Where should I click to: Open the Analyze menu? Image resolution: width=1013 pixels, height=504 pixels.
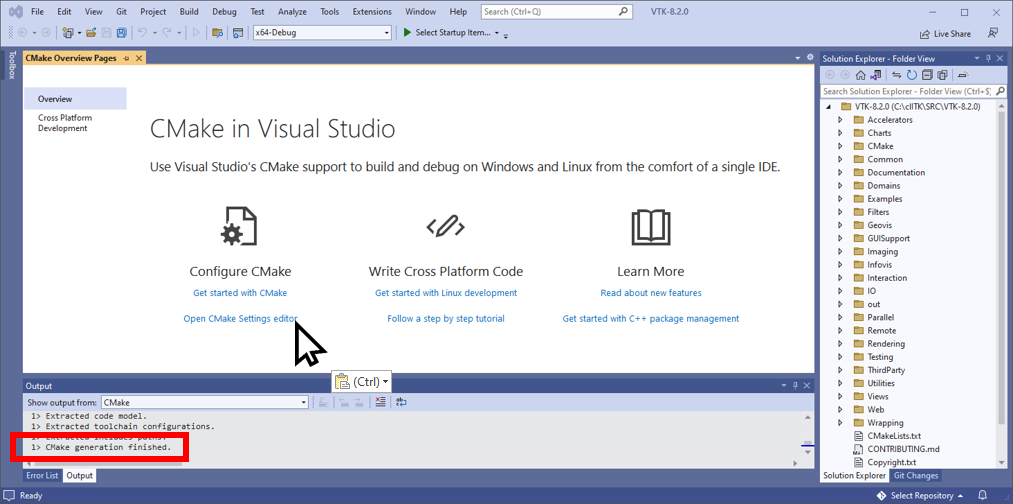[292, 12]
